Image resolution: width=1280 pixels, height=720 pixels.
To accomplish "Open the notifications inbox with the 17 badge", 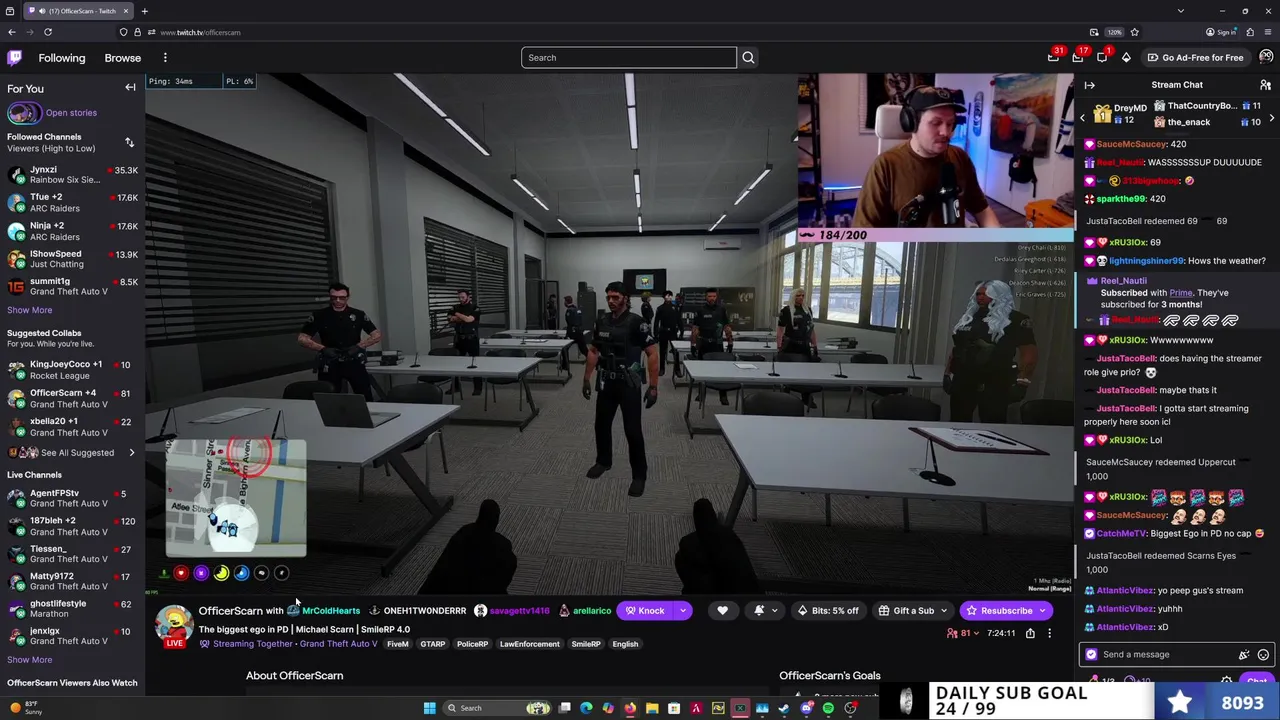I will tap(1078, 57).
